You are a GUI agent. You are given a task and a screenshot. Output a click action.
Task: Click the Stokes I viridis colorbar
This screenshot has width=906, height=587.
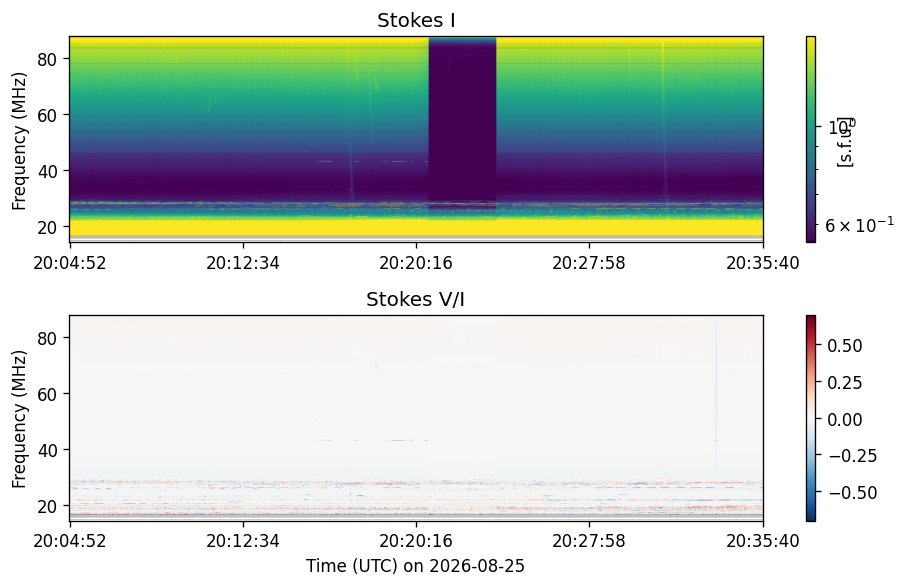811,139
